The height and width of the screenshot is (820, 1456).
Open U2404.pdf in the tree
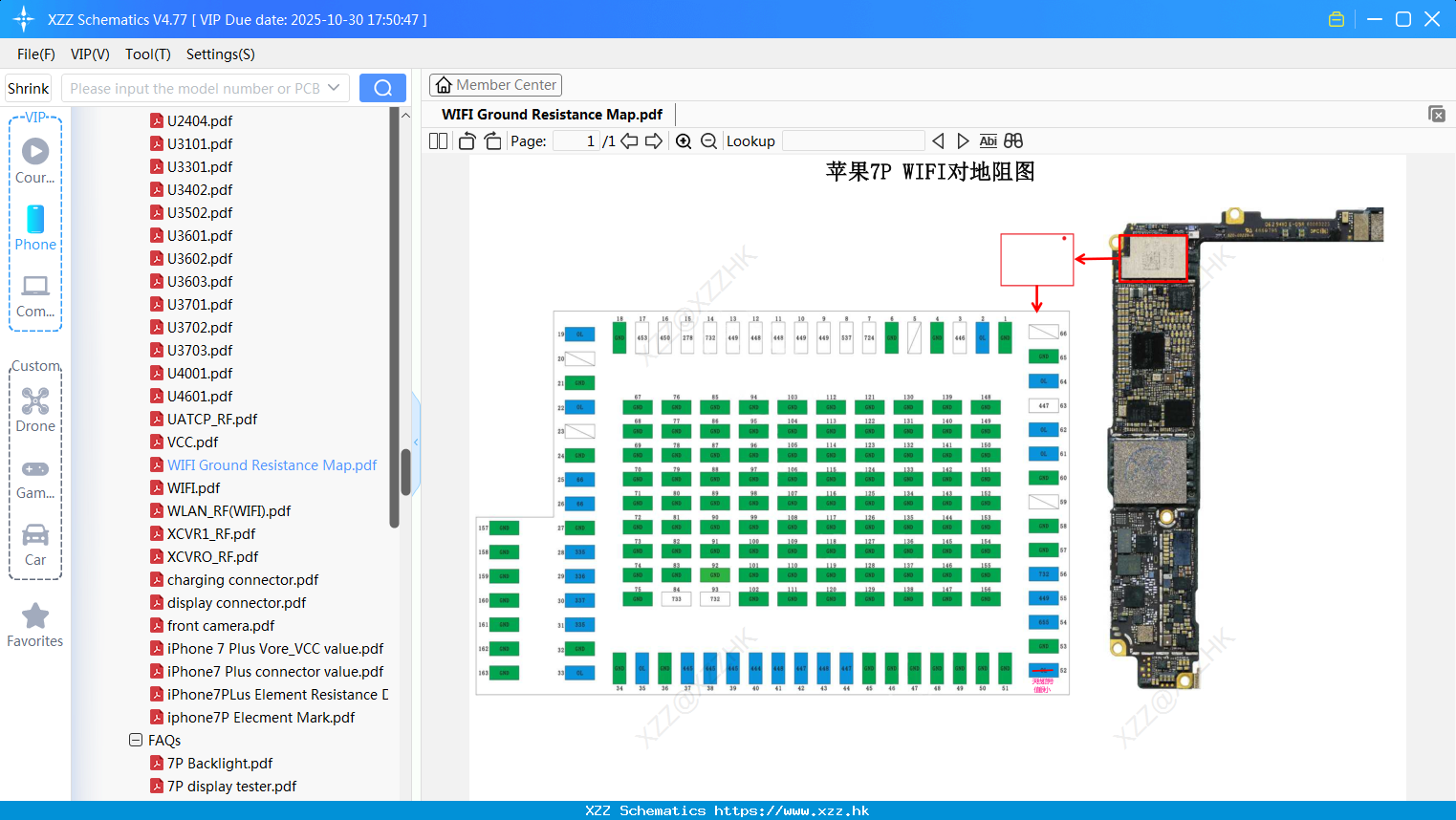tap(200, 120)
